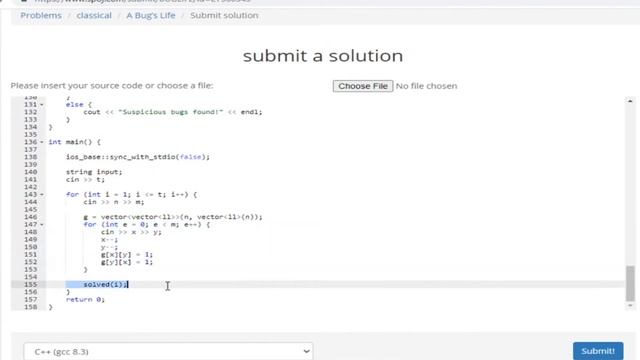
Task: Click the 'x--;' code line
Action: pos(109,240)
